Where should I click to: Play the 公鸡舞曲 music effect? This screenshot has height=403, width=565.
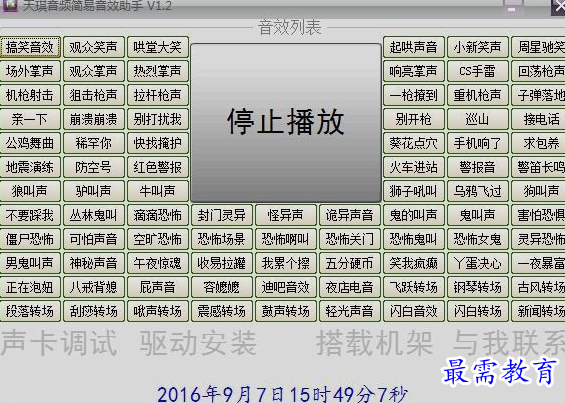[x=30, y=143]
